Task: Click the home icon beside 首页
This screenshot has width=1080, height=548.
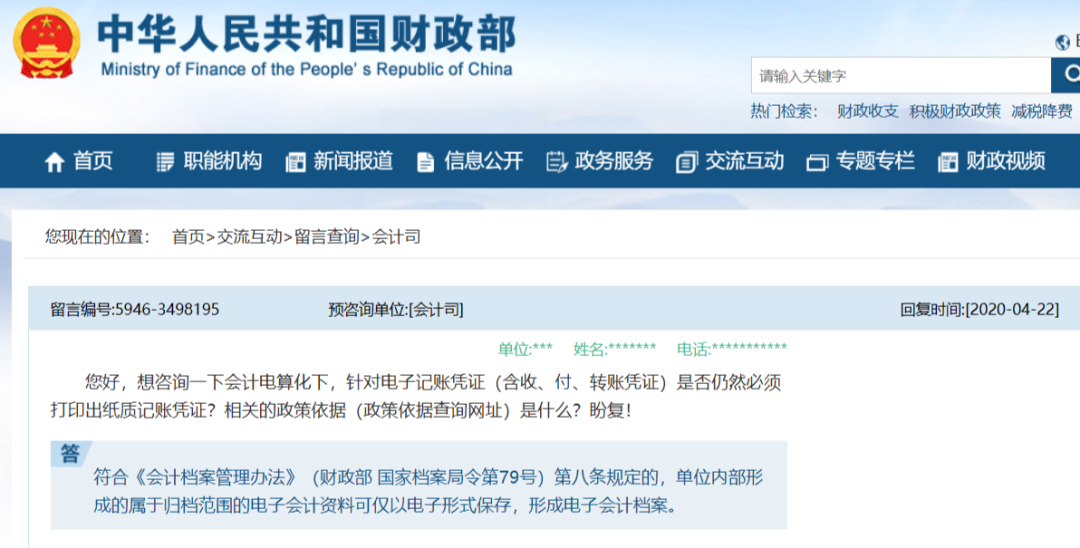Action: point(54,162)
